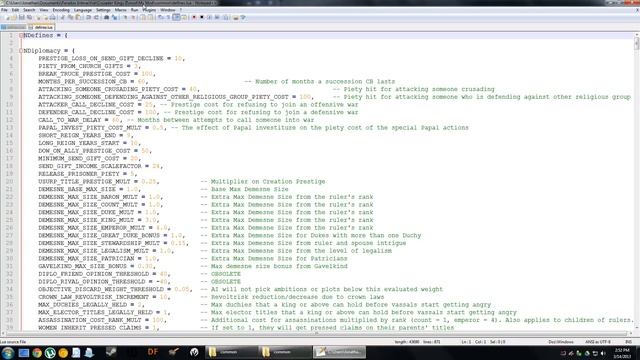The image size is (640, 360).
Task: Open Steam from the taskbar
Action: [x=111, y=352]
